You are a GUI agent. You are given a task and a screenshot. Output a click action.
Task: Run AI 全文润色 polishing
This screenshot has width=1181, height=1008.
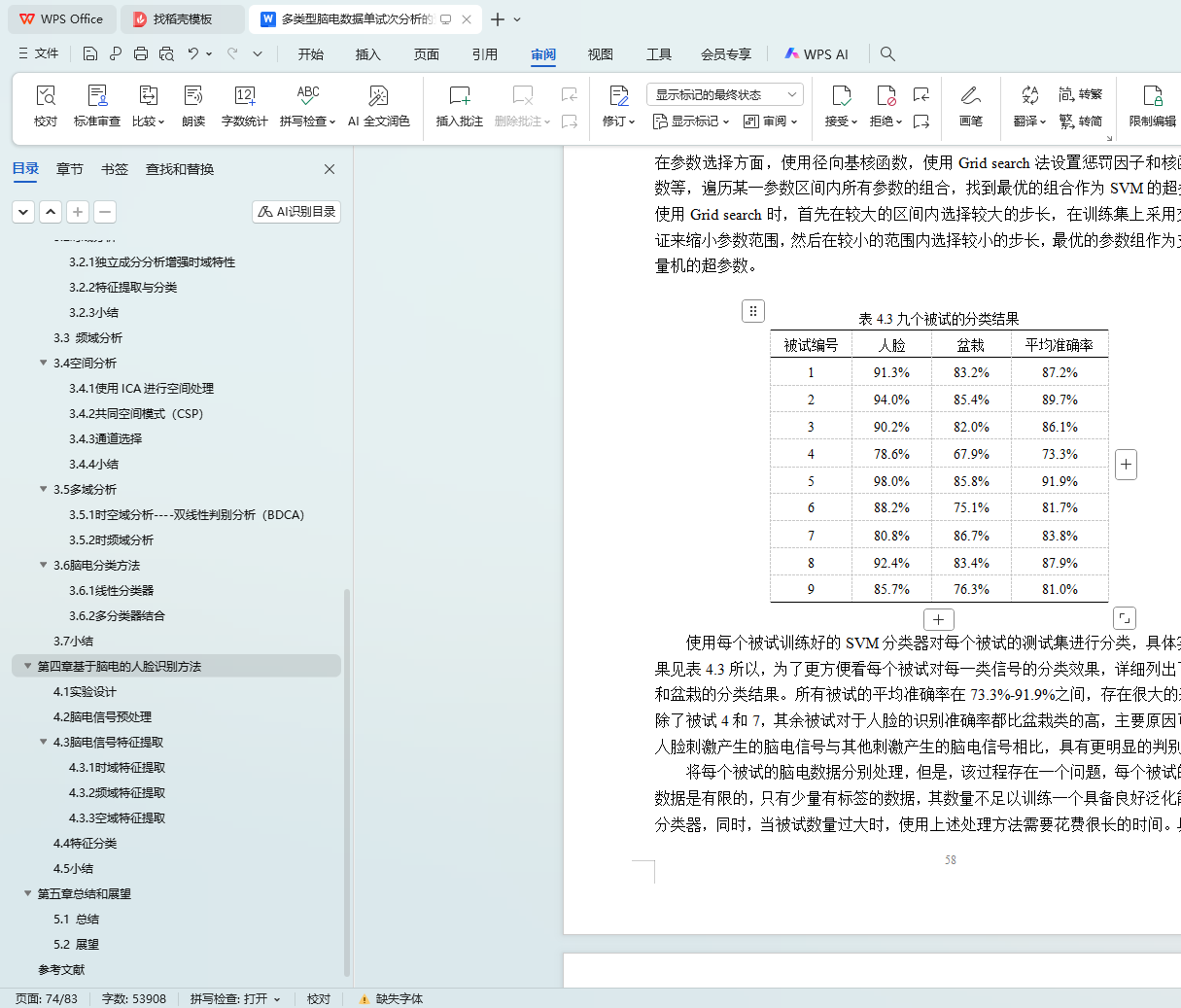tap(378, 106)
